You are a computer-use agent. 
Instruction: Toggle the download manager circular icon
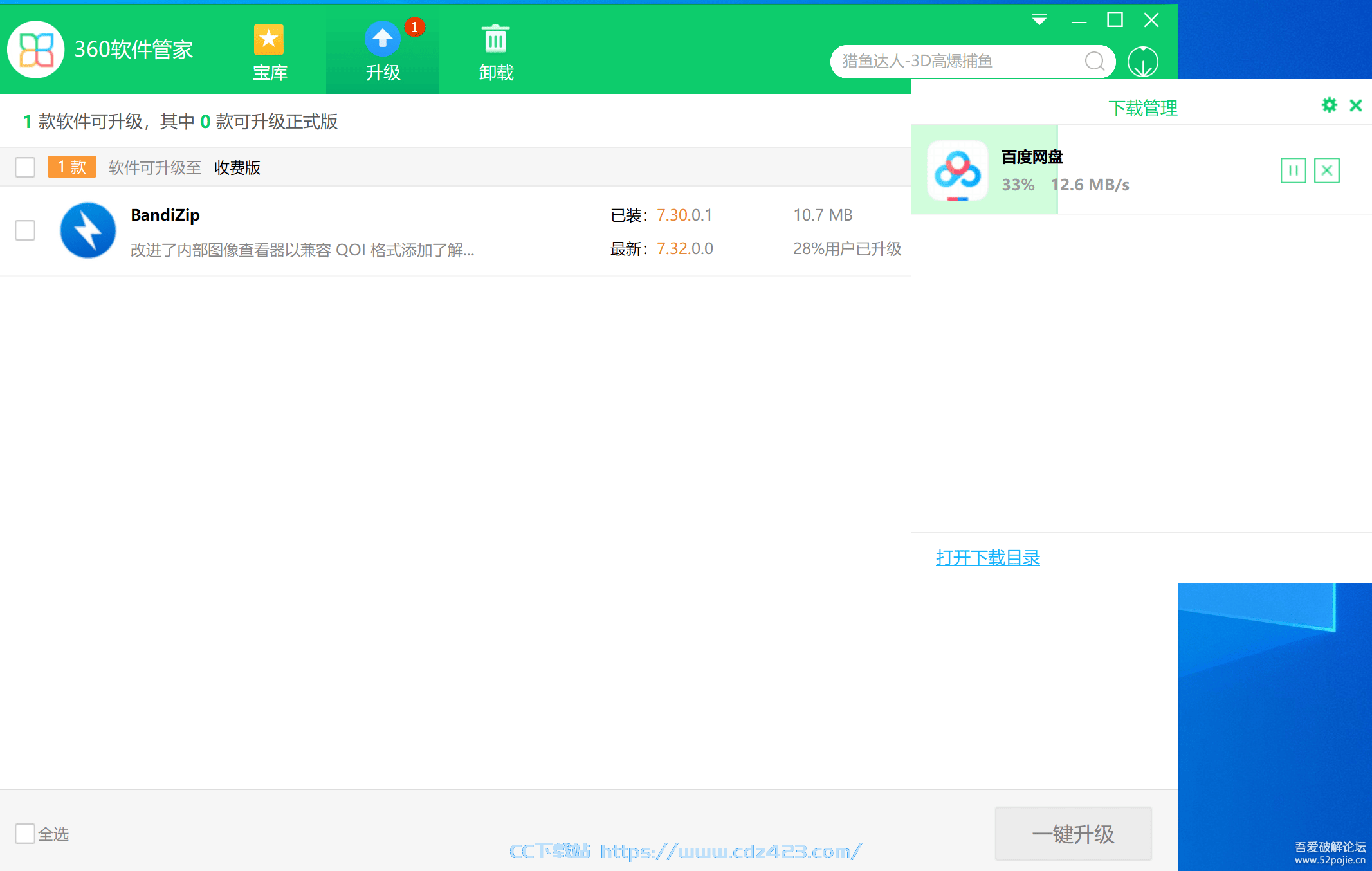click(1143, 62)
